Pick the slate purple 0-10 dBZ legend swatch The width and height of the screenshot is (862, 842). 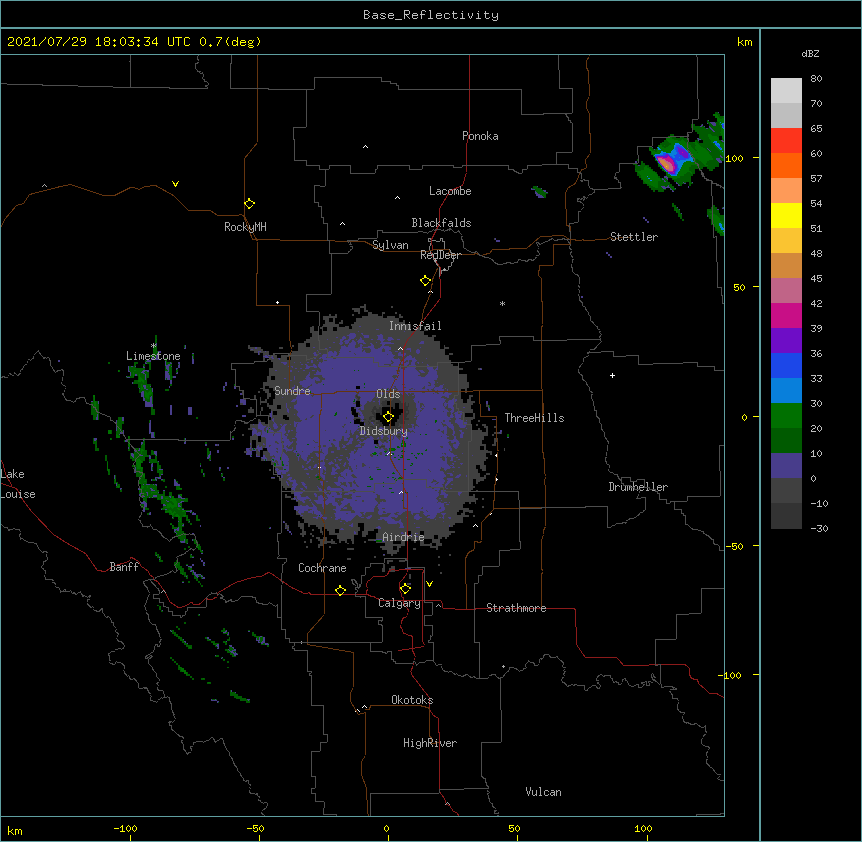coord(786,466)
